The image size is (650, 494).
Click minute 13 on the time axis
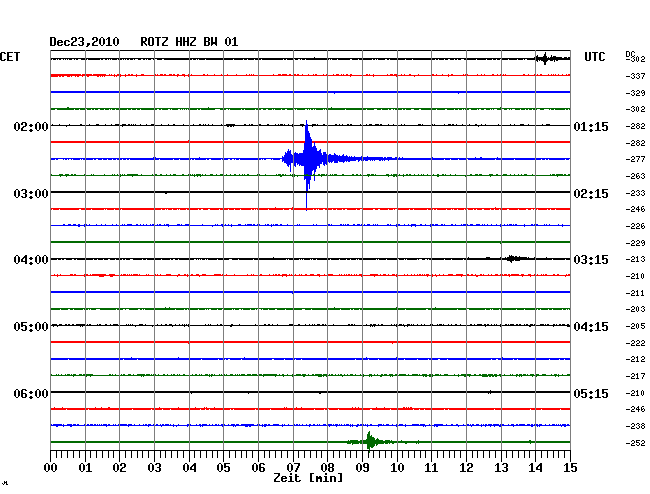tap(501, 468)
